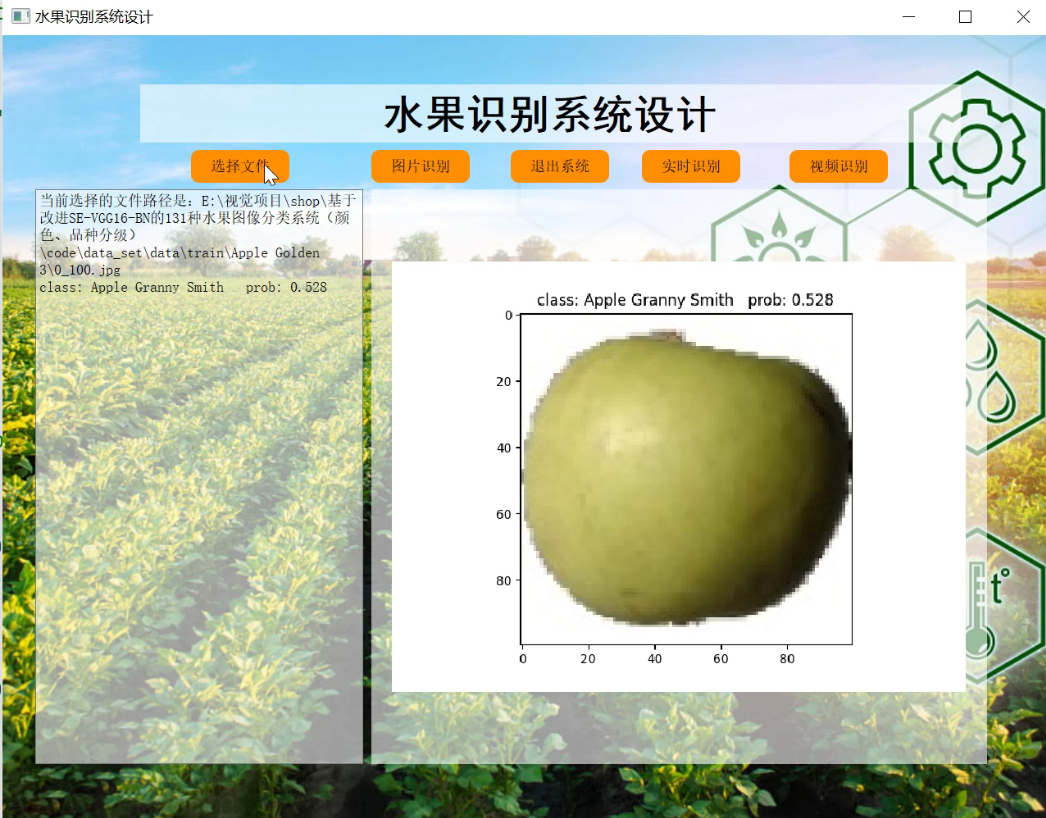Click the window title text 水果识别系统设计
The width and height of the screenshot is (1046, 818).
tap(94, 17)
